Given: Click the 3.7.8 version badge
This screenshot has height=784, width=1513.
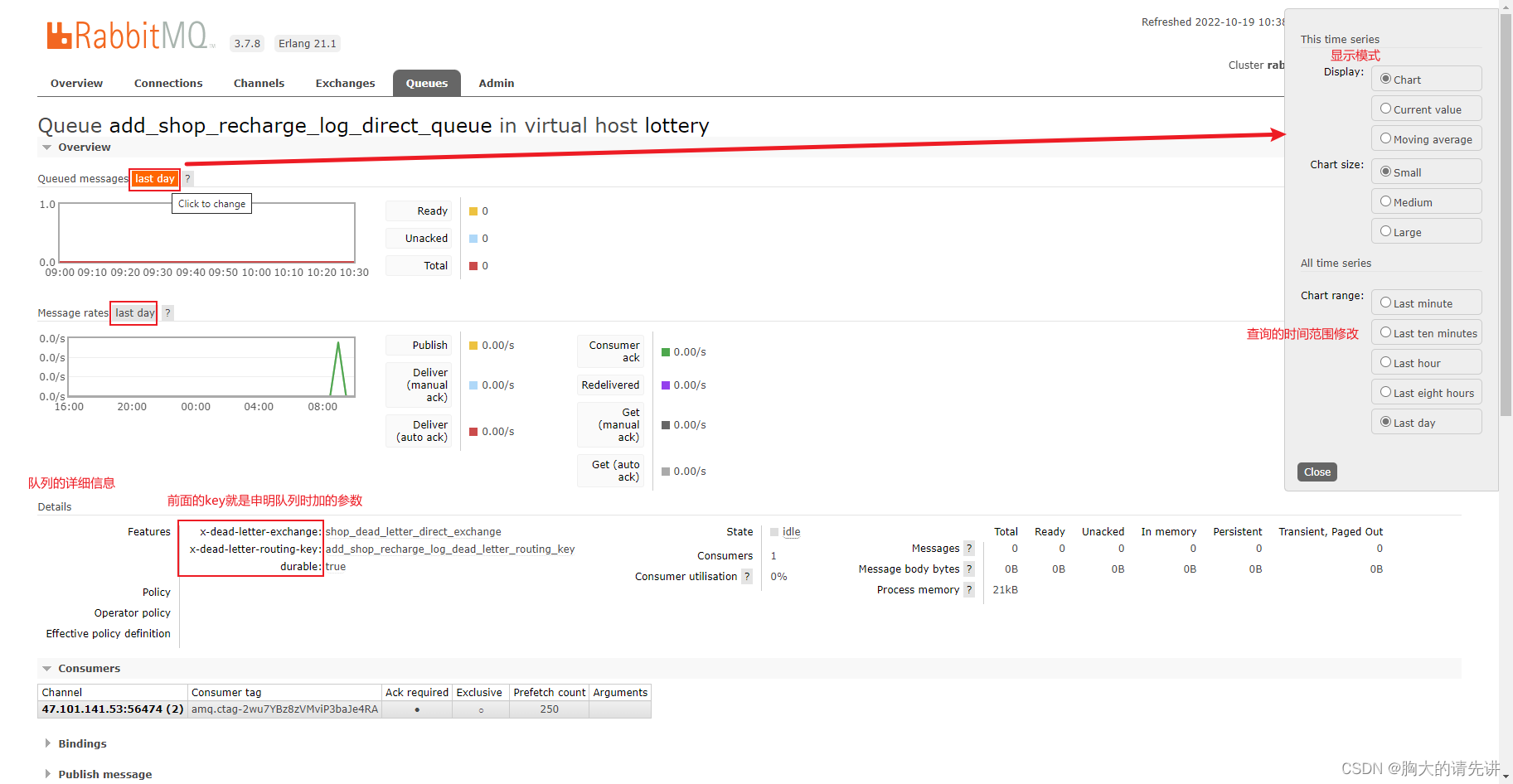Looking at the screenshot, I should tap(247, 43).
